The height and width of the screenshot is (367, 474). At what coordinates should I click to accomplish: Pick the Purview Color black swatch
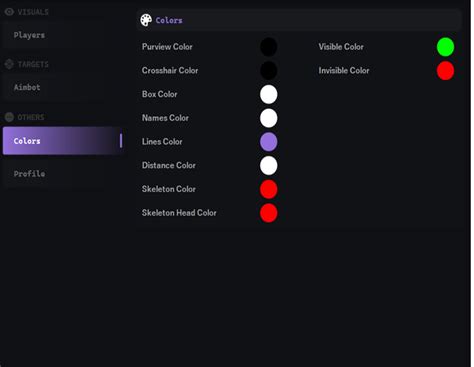pyautogui.click(x=269, y=47)
